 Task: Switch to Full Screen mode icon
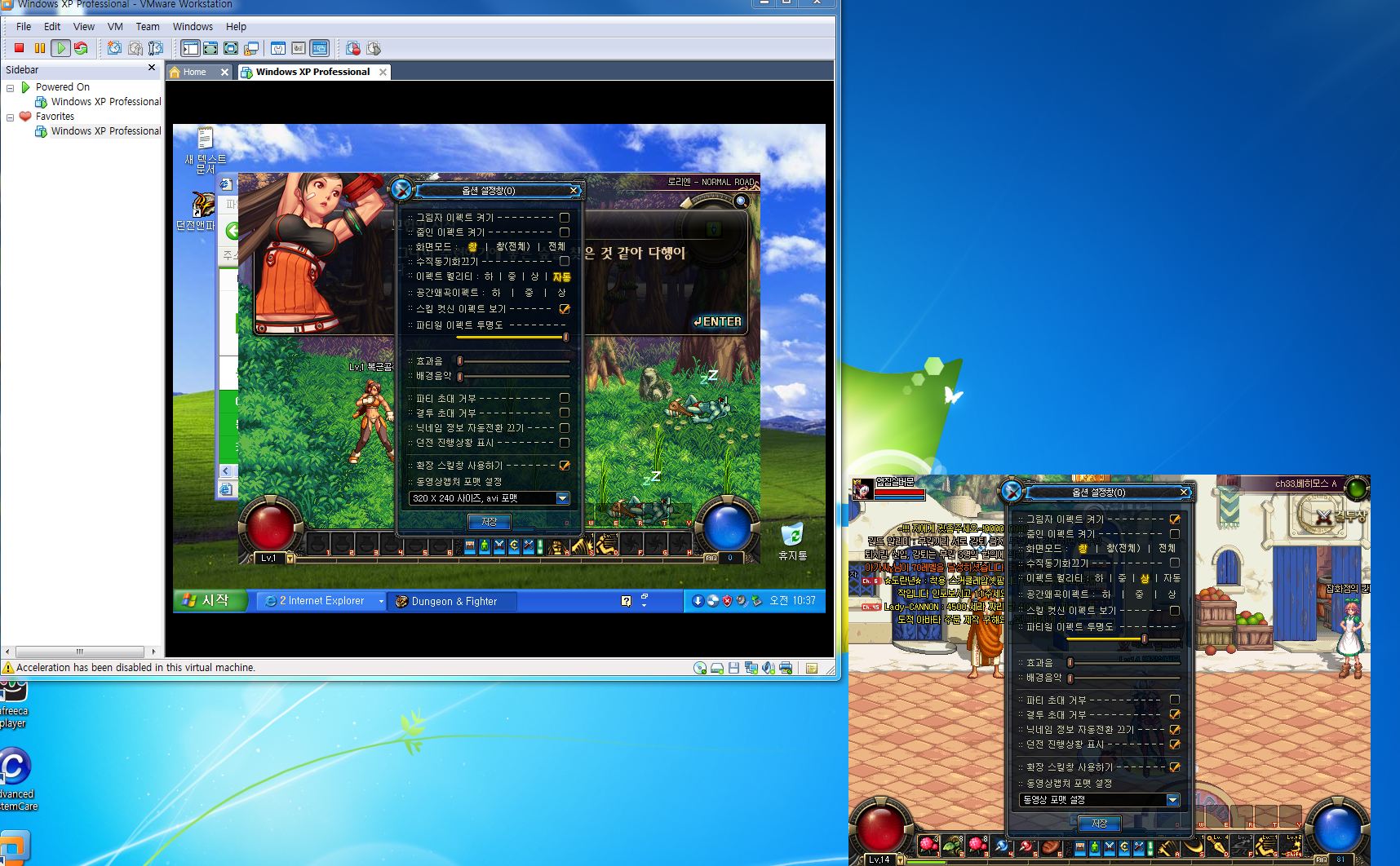click(231, 48)
